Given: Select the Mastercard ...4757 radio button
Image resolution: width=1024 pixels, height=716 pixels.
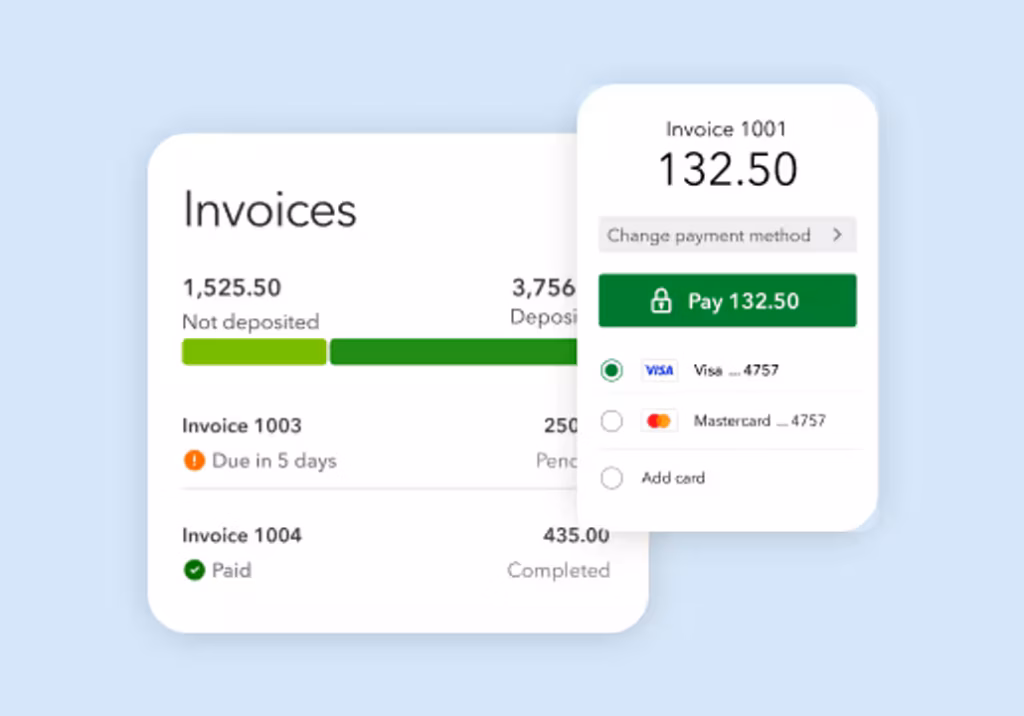Looking at the screenshot, I should [611, 421].
